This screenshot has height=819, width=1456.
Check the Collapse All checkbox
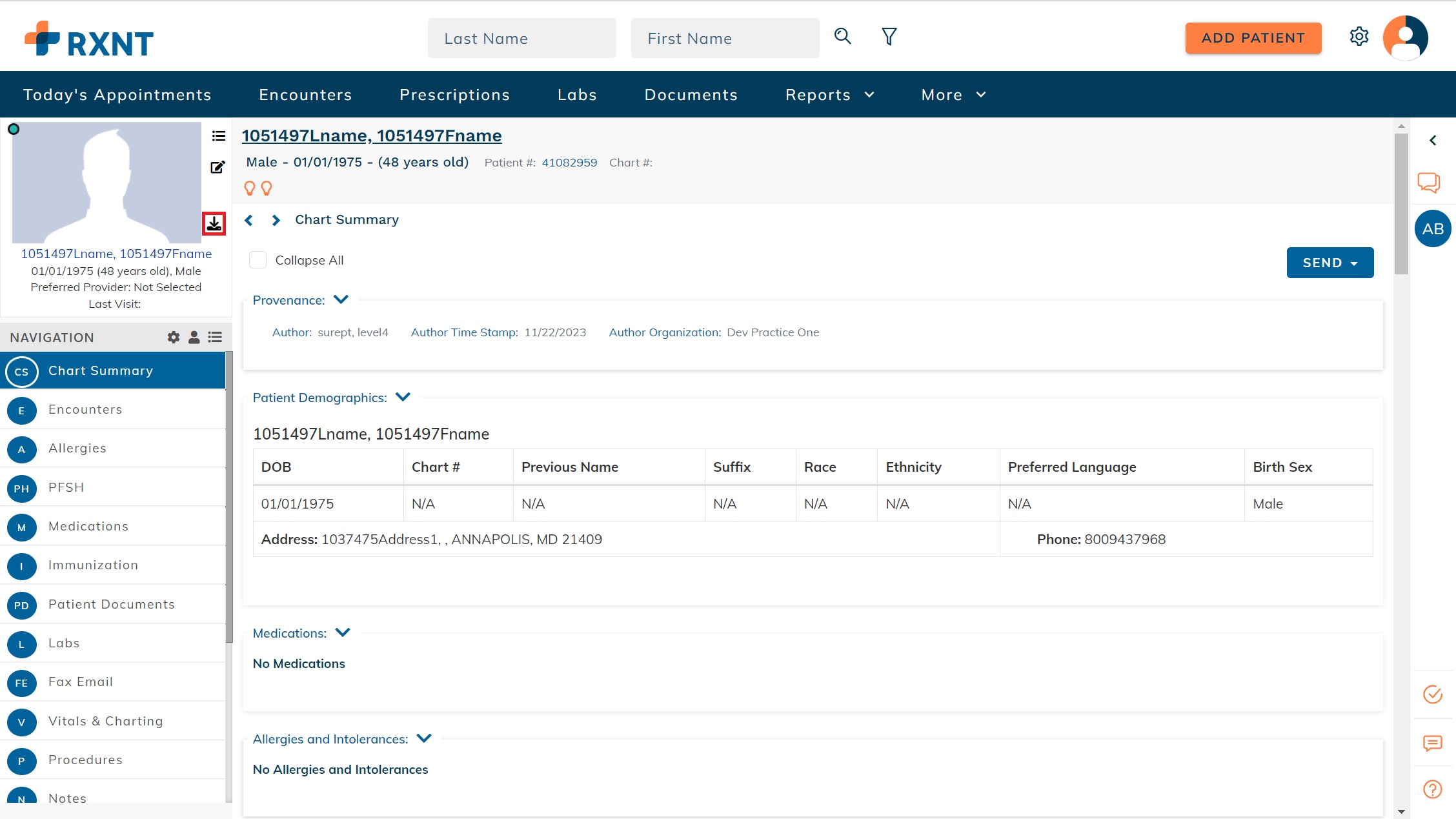(258, 260)
